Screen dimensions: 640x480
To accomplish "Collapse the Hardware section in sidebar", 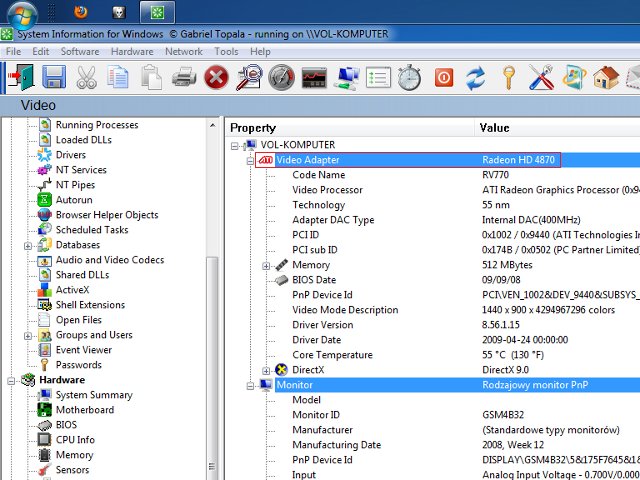I will pos(12,380).
